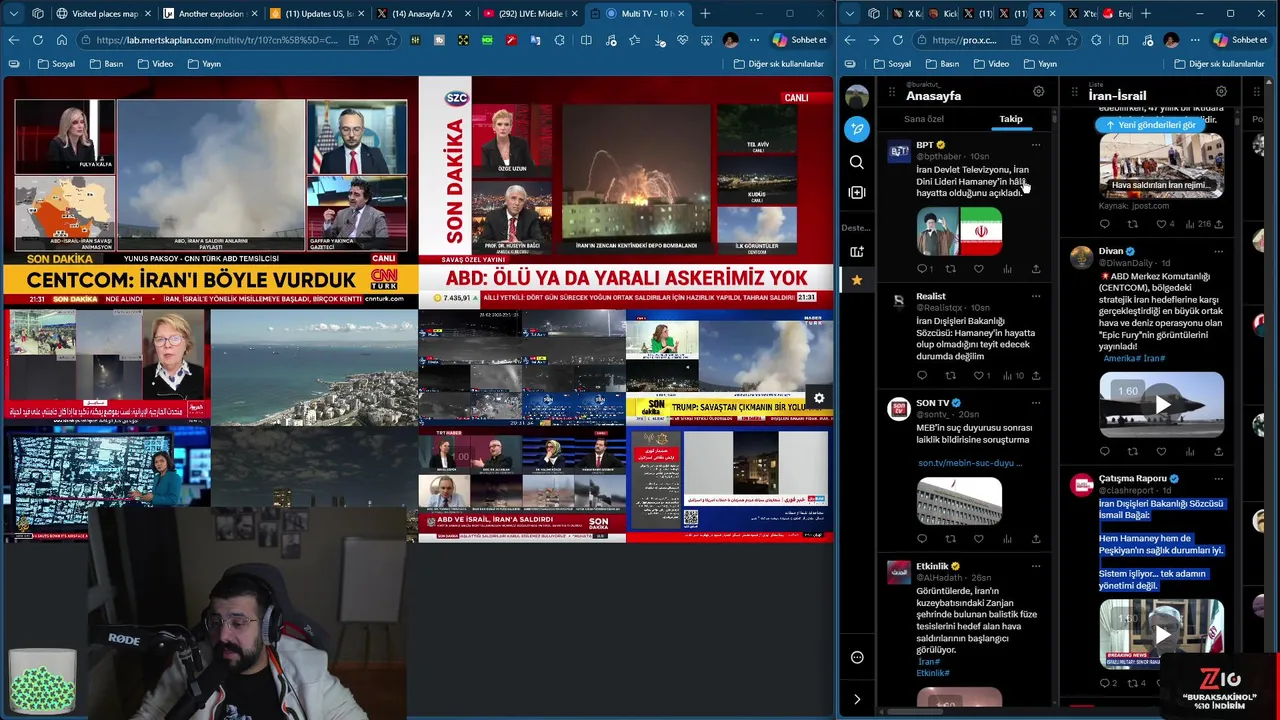Reply to the BPT post

923,268
